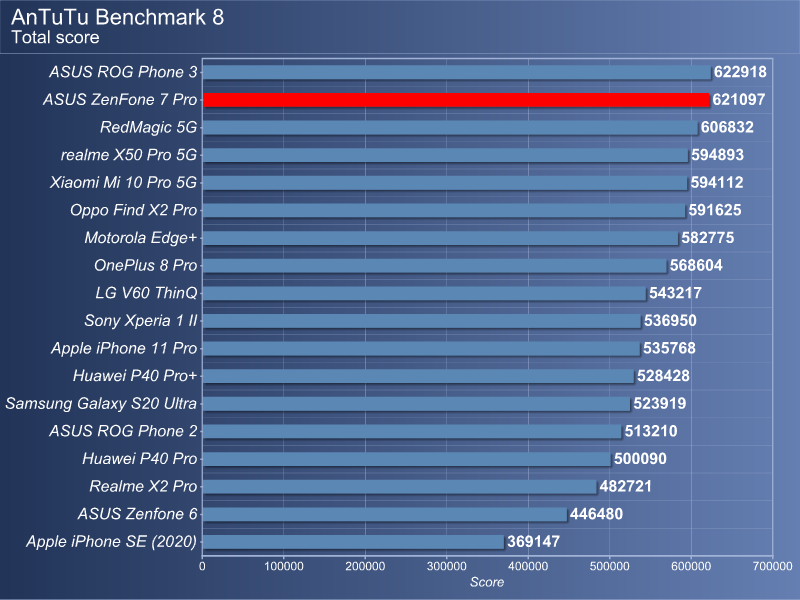Image resolution: width=800 pixels, height=600 pixels.
Task: Click the blue bar for Apple iPhone 11 Pro
Action: tap(421, 348)
